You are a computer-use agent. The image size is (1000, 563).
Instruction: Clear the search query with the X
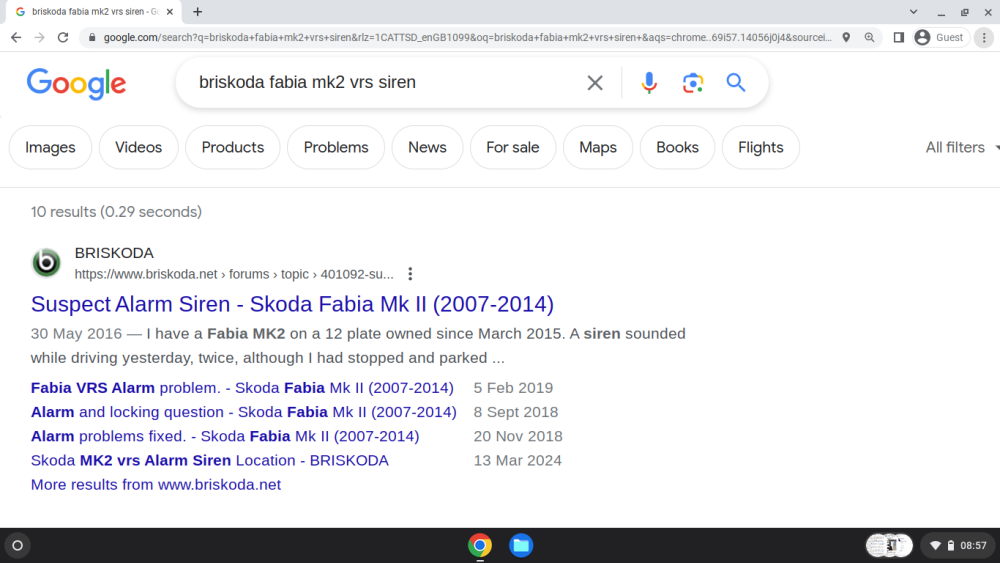pyautogui.click(x=595, y=83)
